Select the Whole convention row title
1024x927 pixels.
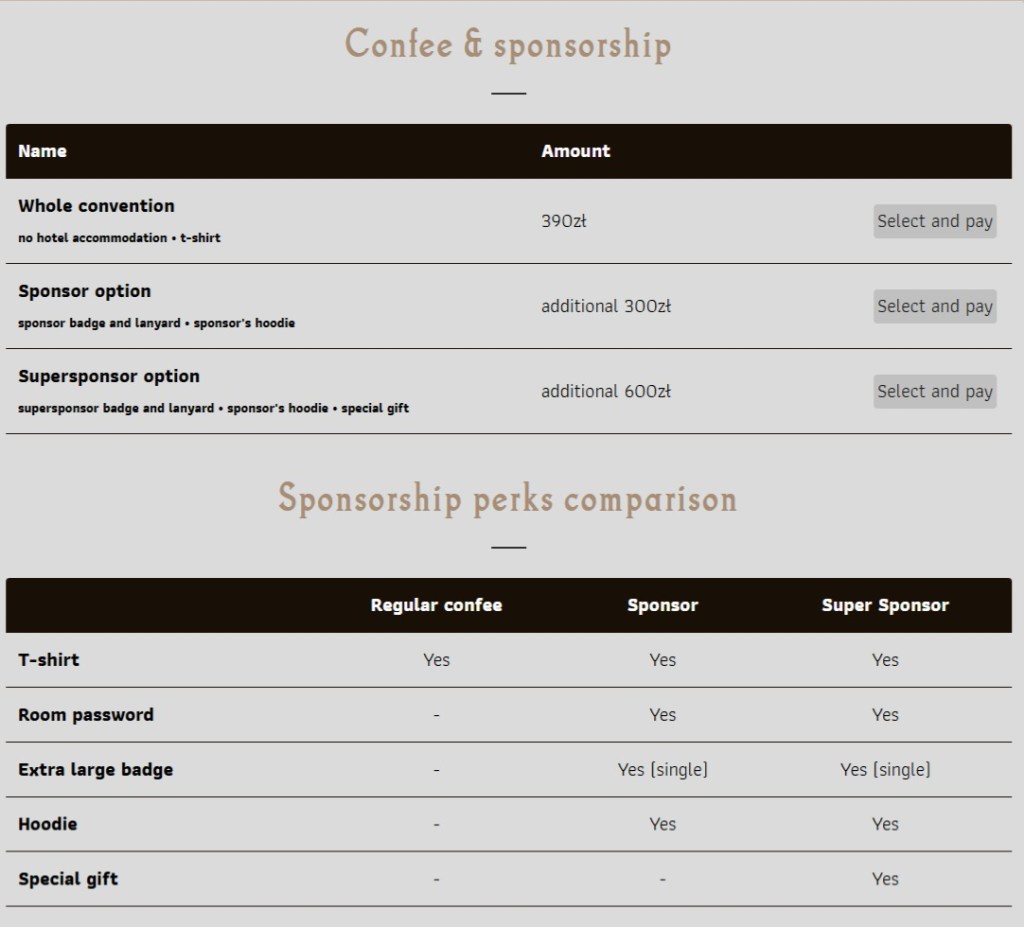96,206
